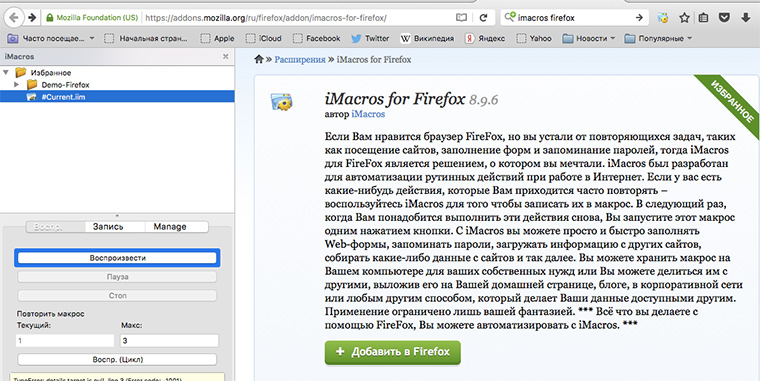The image size is (760, 381).
Task: Open the Начальная страница bookmark
Action: (x=146, y=38)
